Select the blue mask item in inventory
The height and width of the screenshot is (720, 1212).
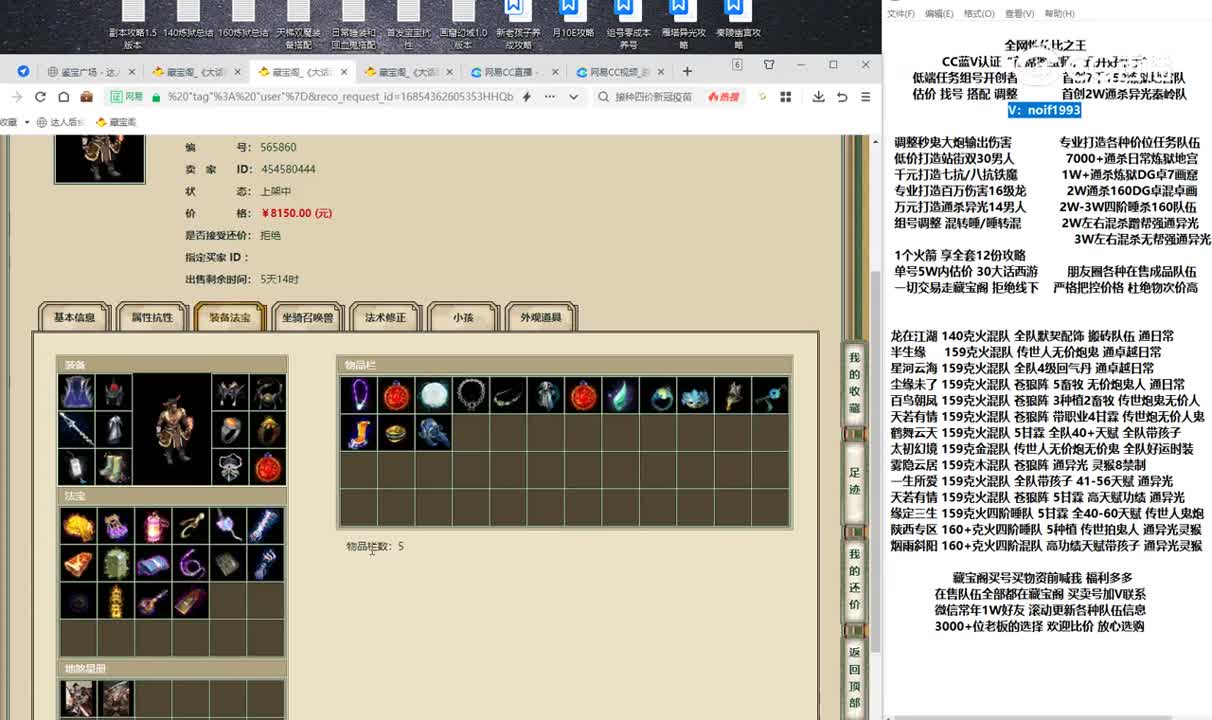tap(695, 395)
